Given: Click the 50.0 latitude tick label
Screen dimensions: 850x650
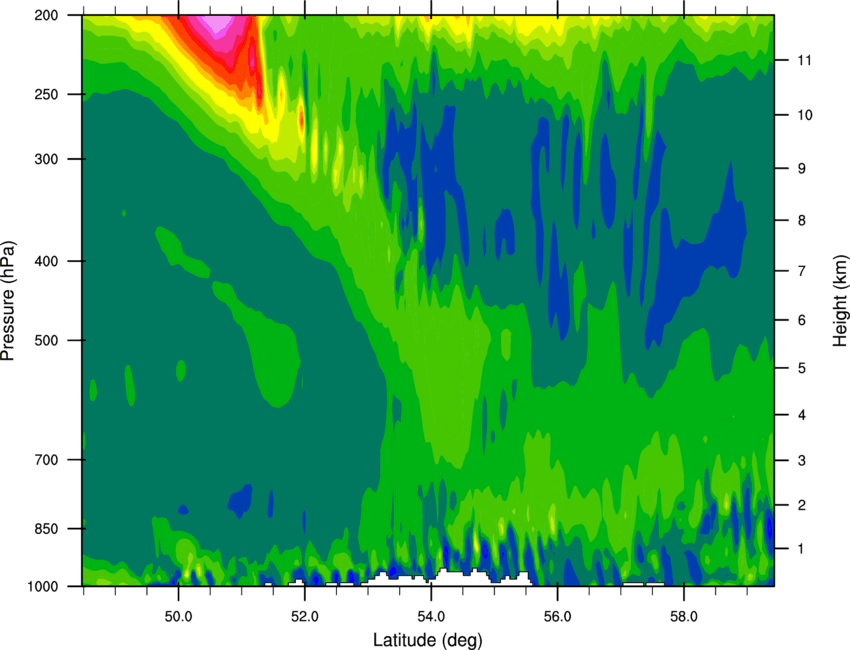Looking at the screenshot, I should tap(178, 617).
